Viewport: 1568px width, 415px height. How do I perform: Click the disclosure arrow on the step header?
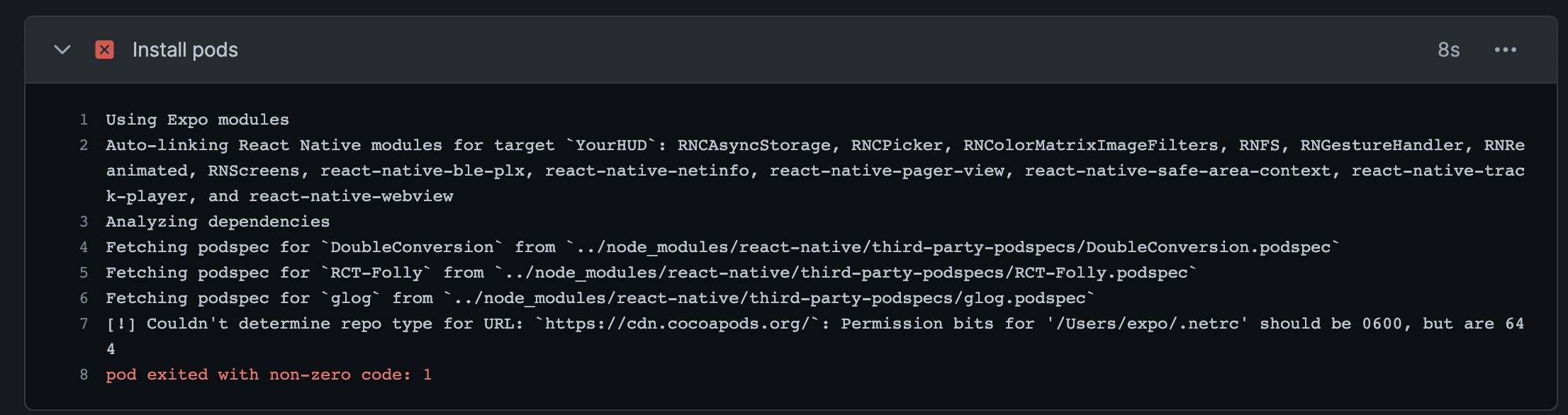click(x=62, y=50)
